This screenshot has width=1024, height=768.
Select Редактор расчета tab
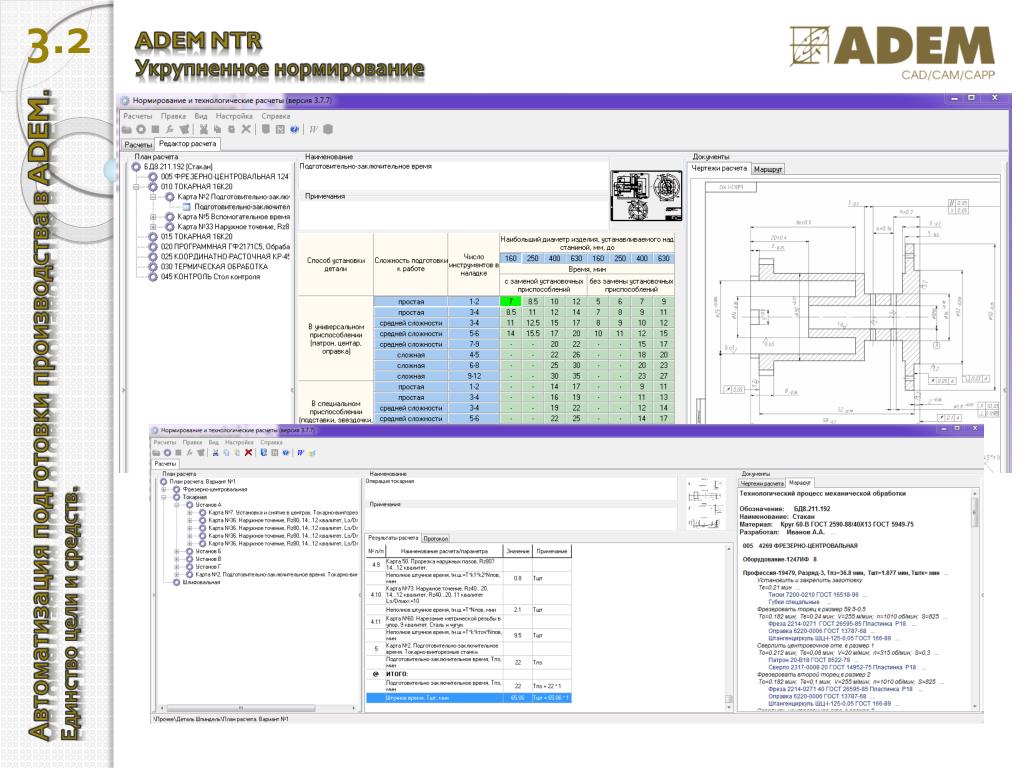tap(187, 143)
